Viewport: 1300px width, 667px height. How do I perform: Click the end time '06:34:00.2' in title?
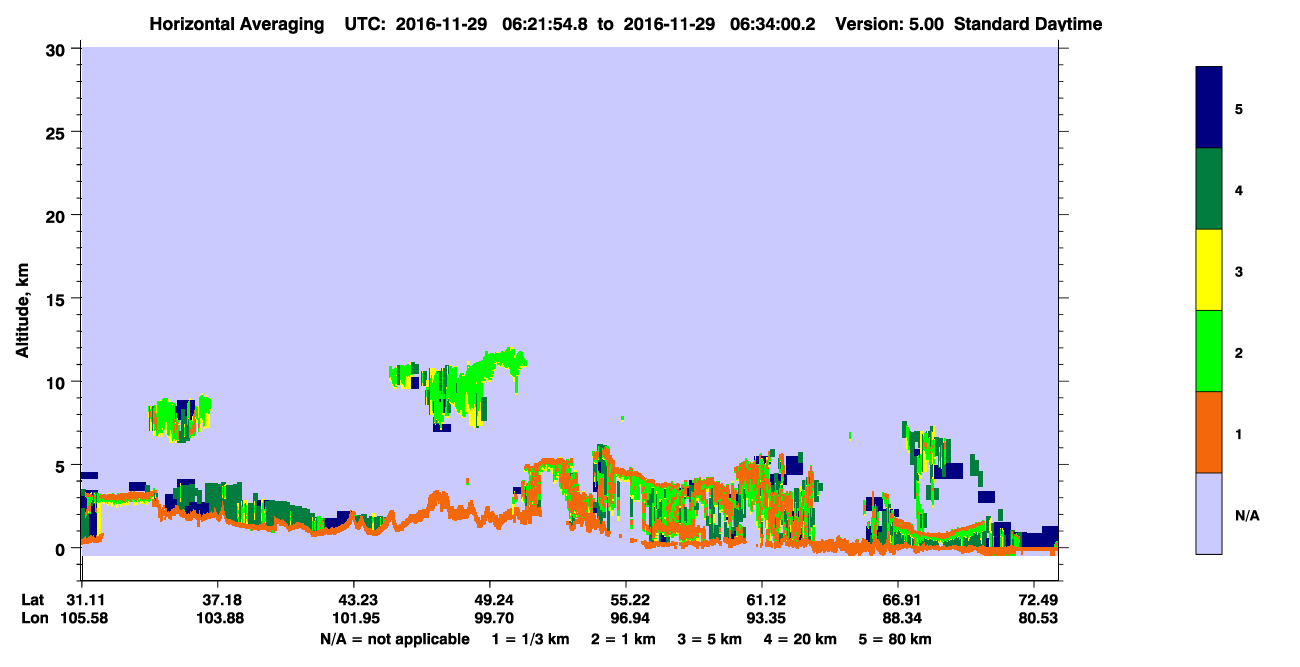(x=775, y=24)
